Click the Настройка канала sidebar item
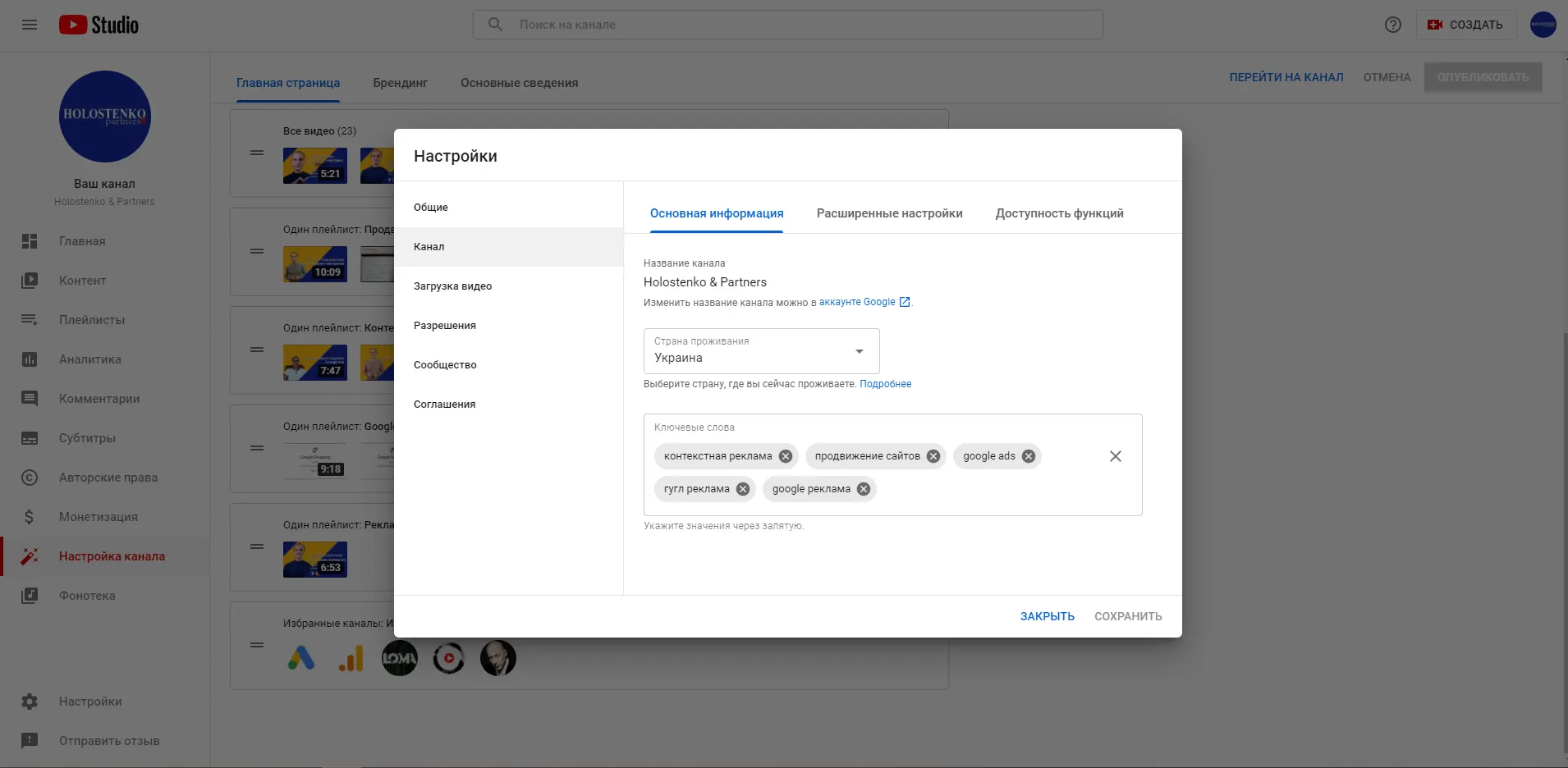 pos(105,556)
